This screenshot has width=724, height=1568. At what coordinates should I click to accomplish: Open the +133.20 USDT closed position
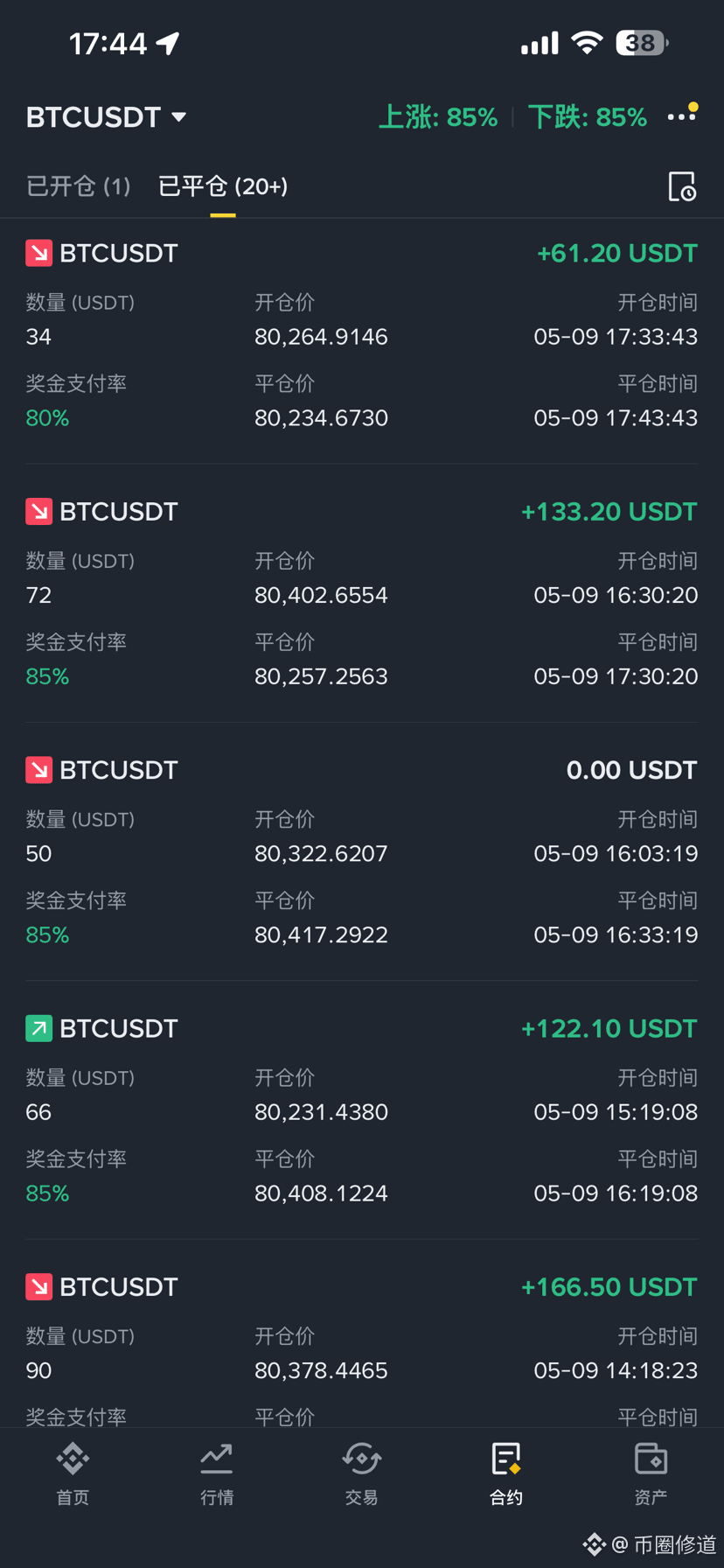(x=362, y=593)
